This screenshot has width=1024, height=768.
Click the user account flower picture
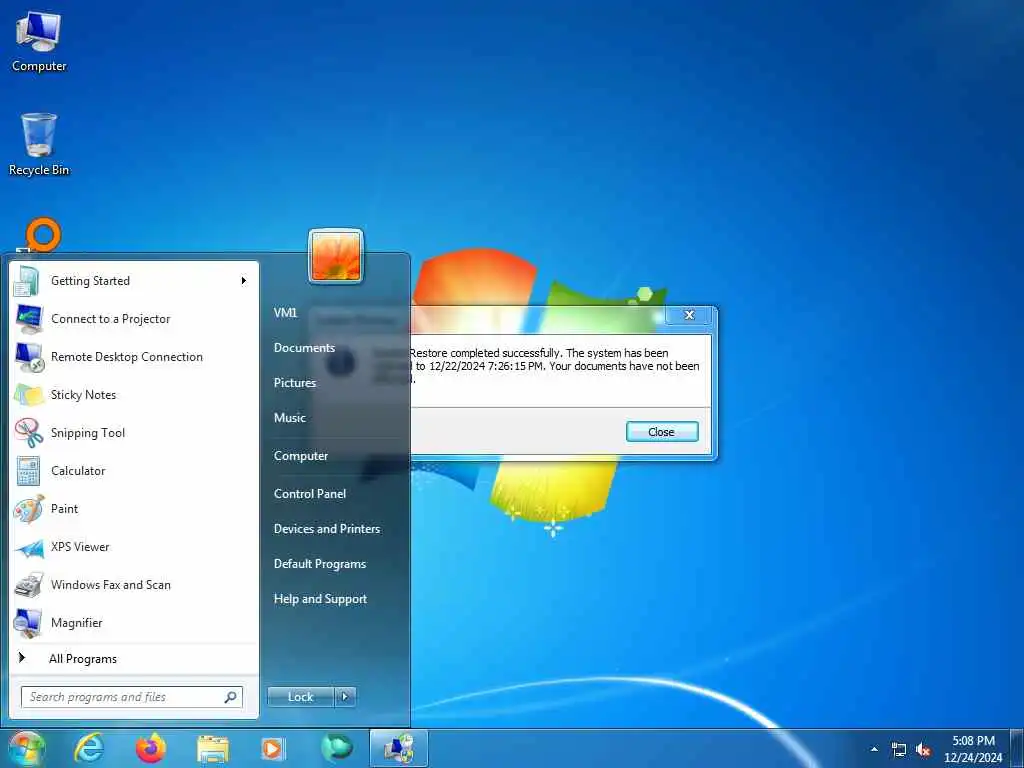pyautogui.click(x=336, y=256)
